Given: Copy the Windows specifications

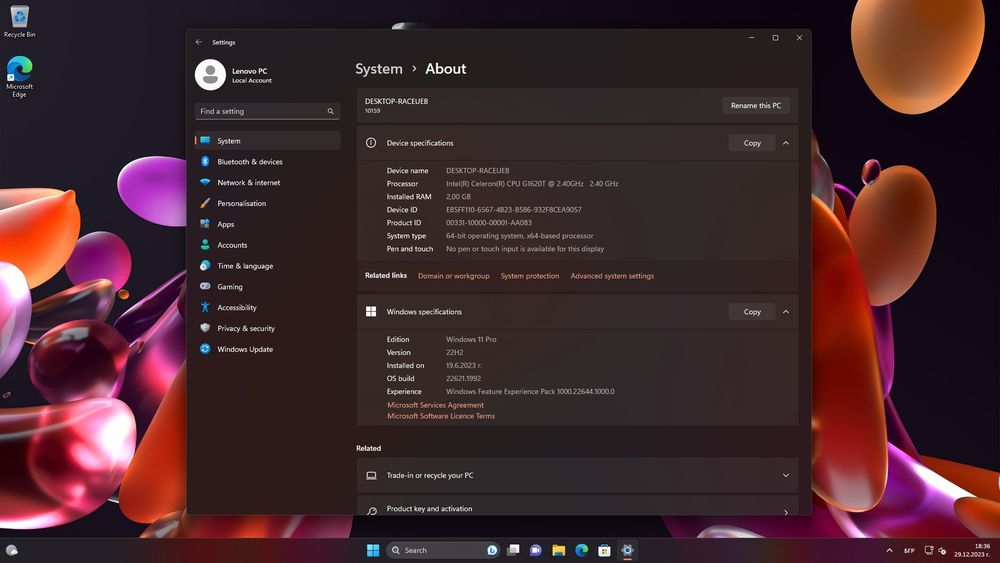Looking at the screenshot, I should pos(752,312).
